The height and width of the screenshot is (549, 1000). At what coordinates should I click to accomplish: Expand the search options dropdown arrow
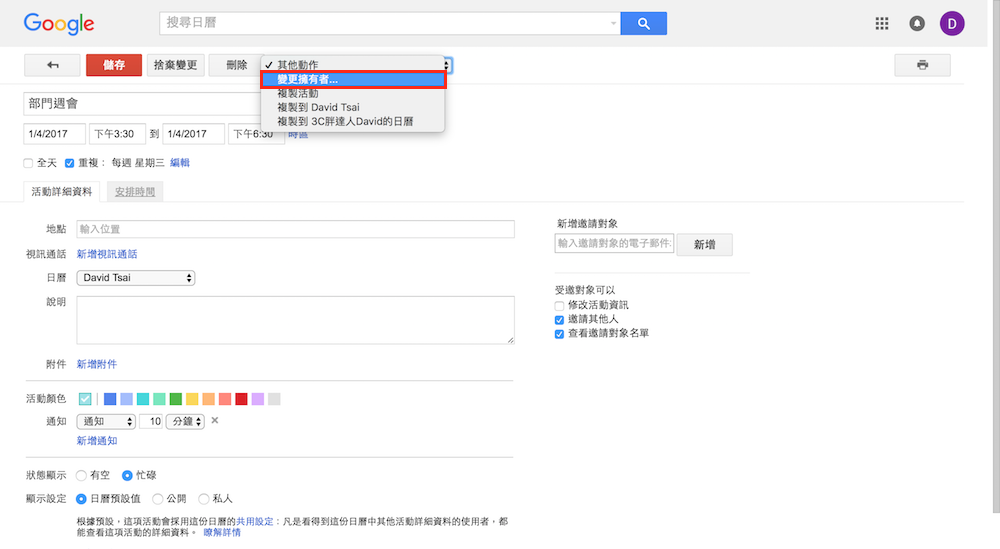point(613,24)
